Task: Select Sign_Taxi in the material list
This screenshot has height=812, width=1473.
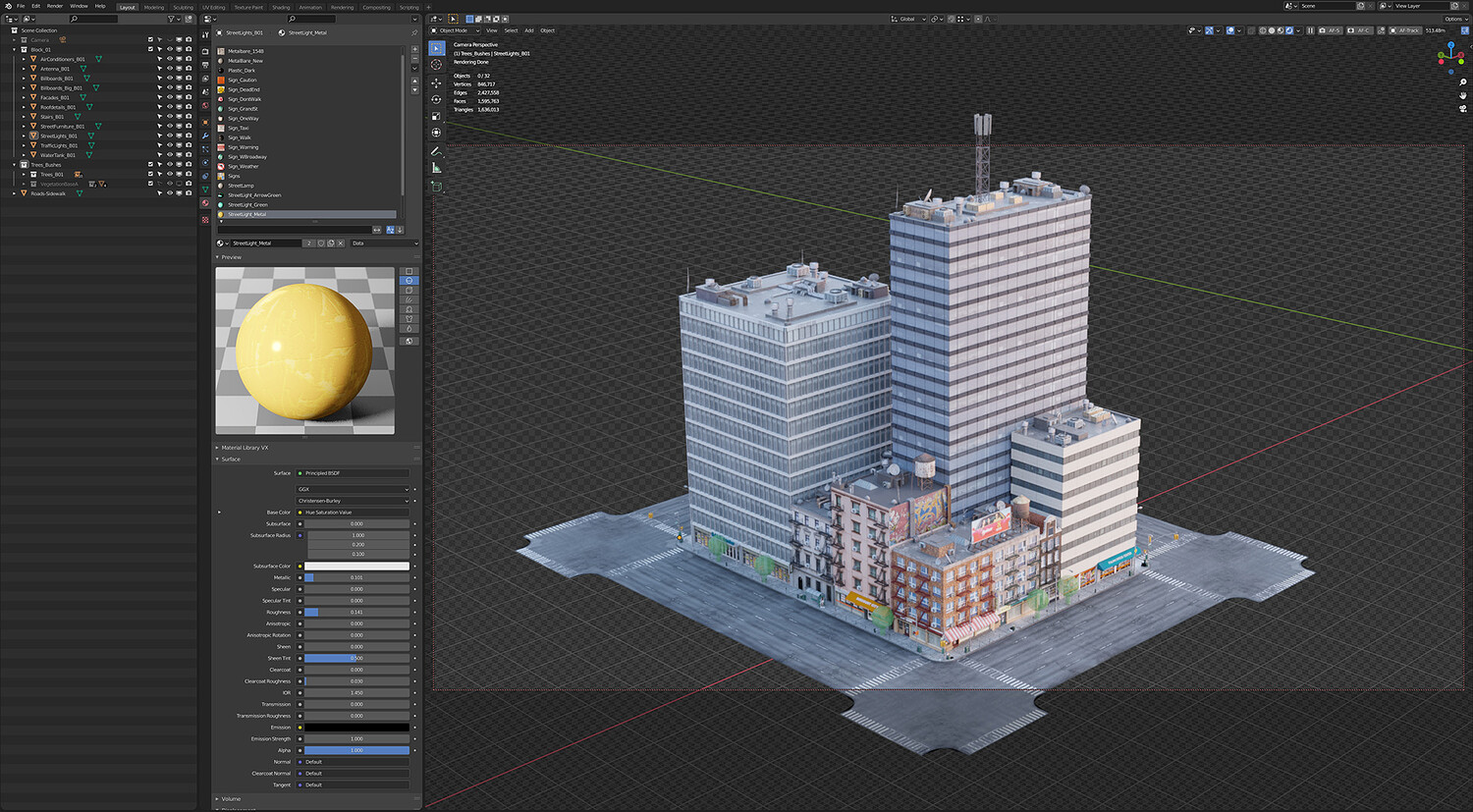Action: click(239, 128)
